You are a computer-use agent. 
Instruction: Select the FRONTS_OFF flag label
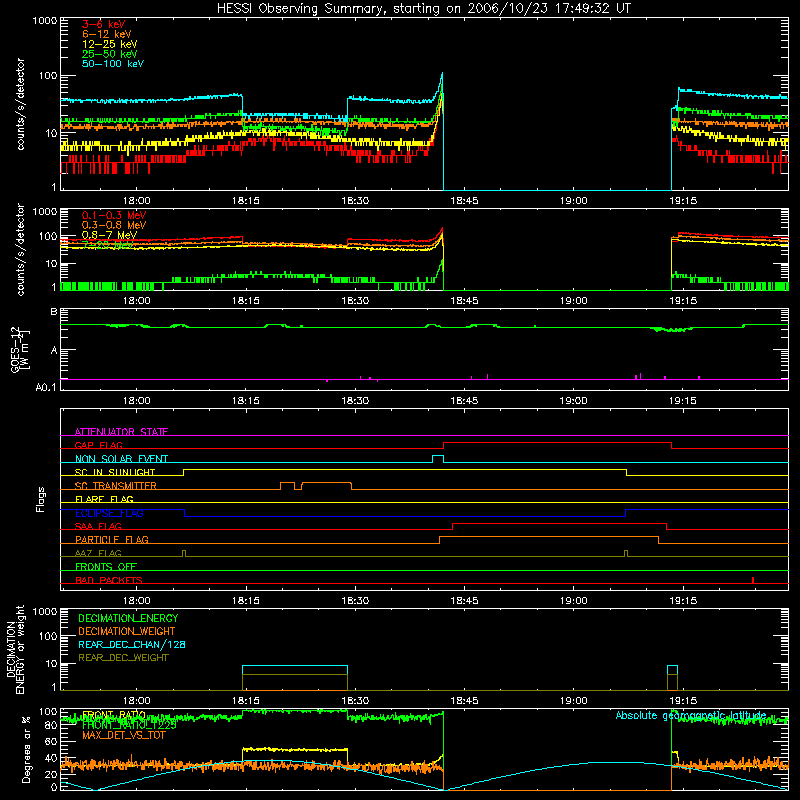pos(106,566)
